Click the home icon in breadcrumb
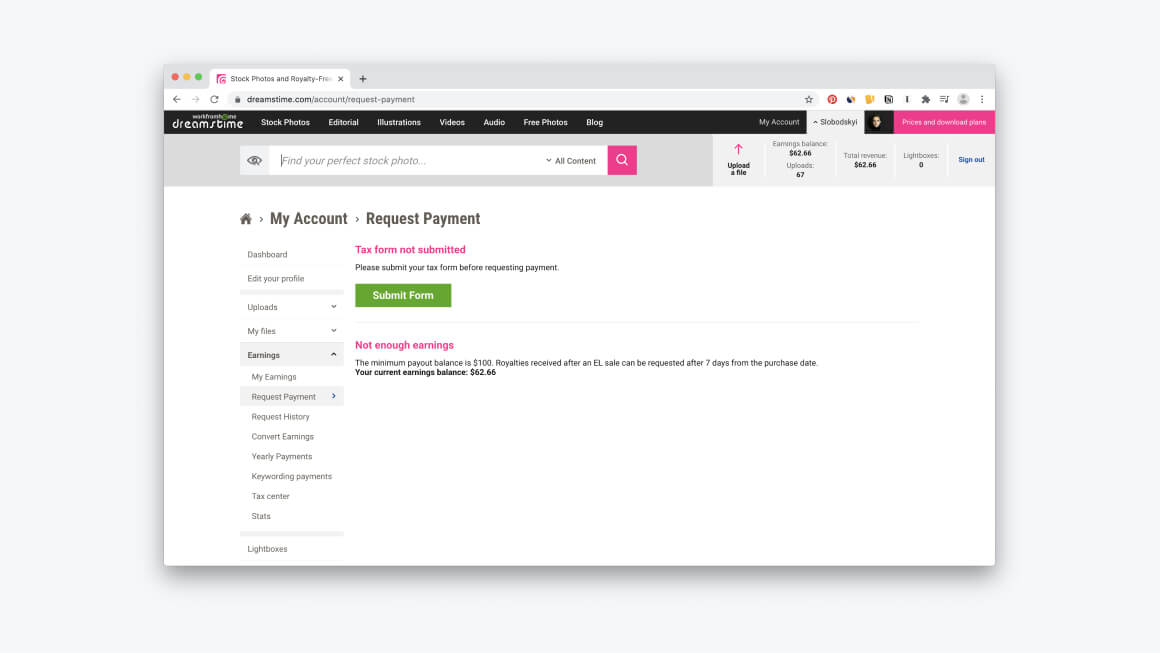 tap(246, 219)
